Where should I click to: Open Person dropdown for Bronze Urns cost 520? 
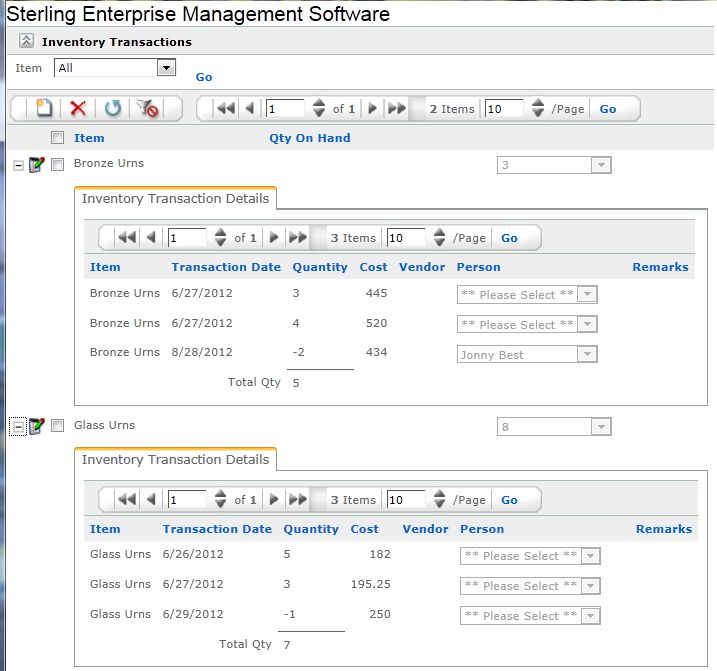pos(527,324)
